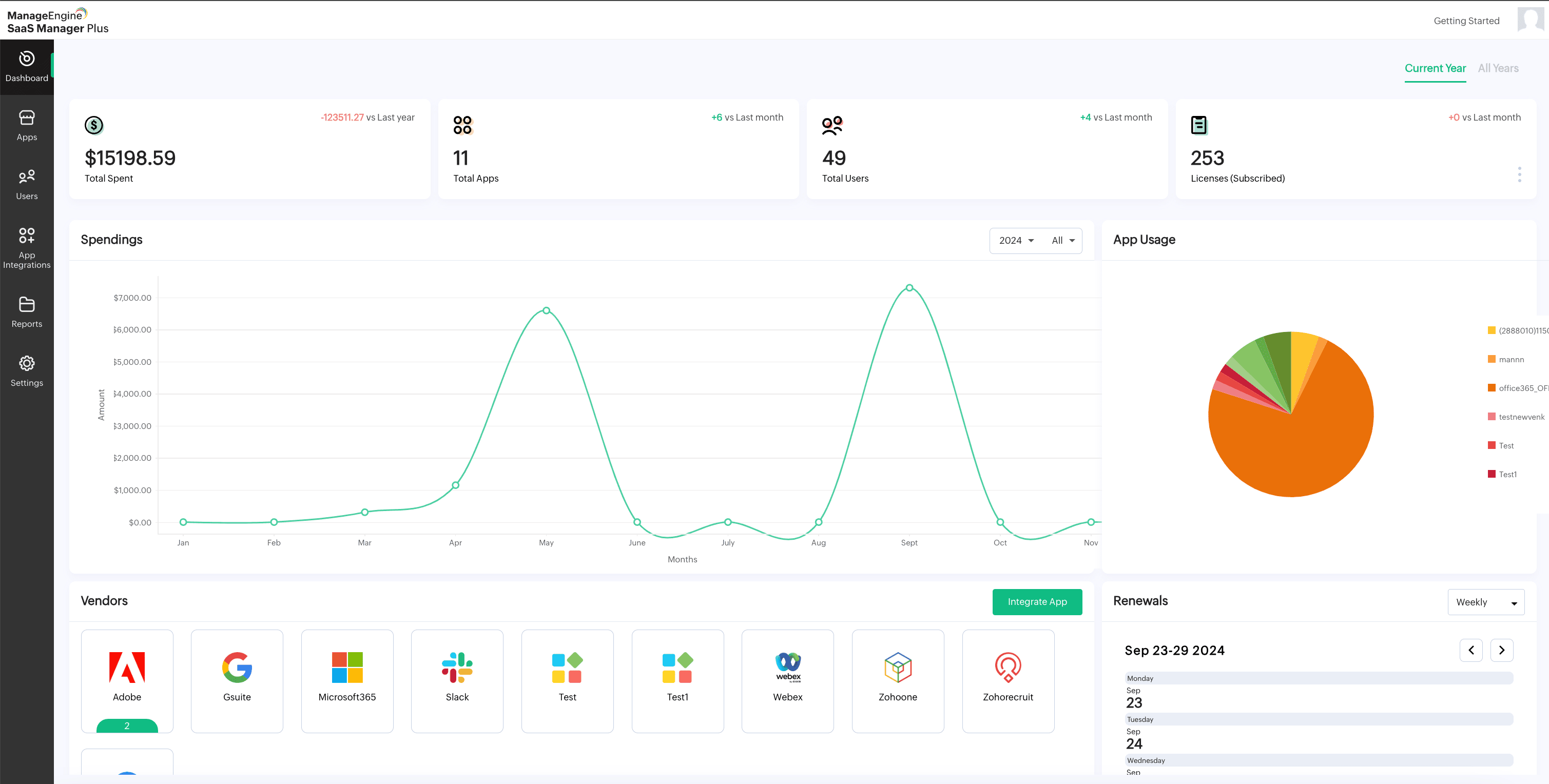The height and width of the screenshot is (784, 1549).
Task: Switch to the All Years tab
Action: [x=1498, y=69]
